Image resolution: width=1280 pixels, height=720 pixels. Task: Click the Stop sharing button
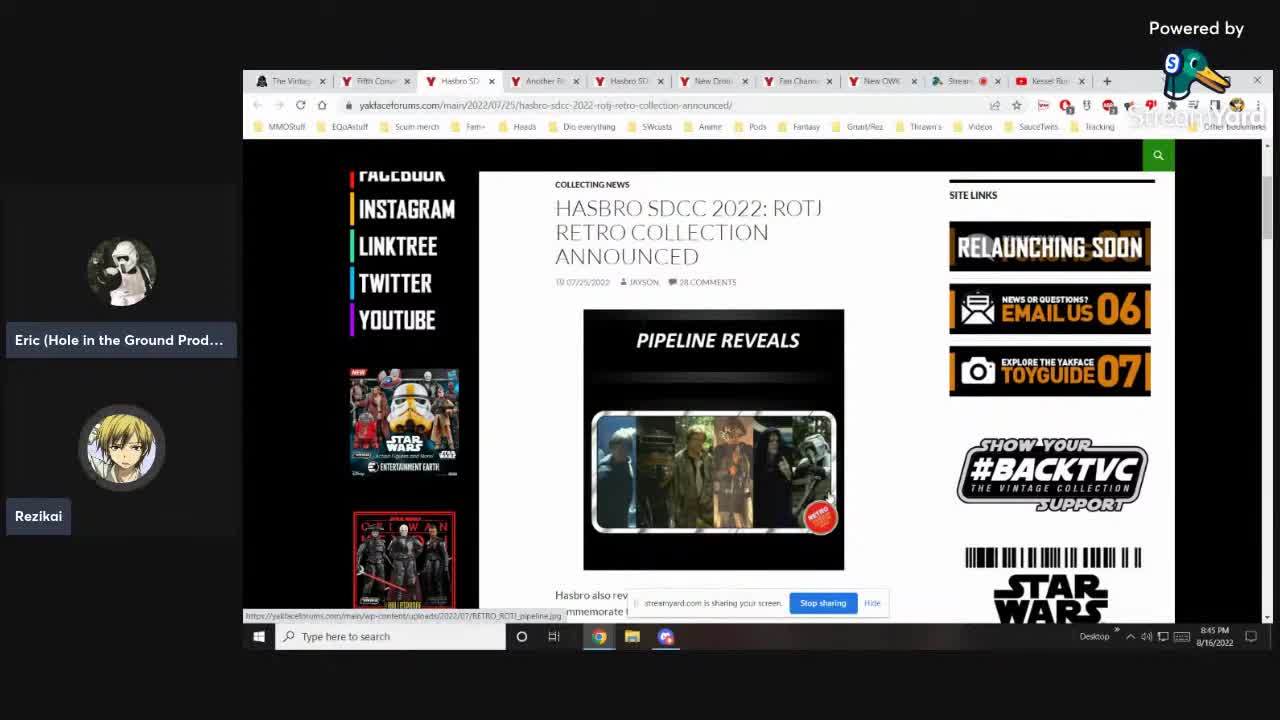(823, 603)
